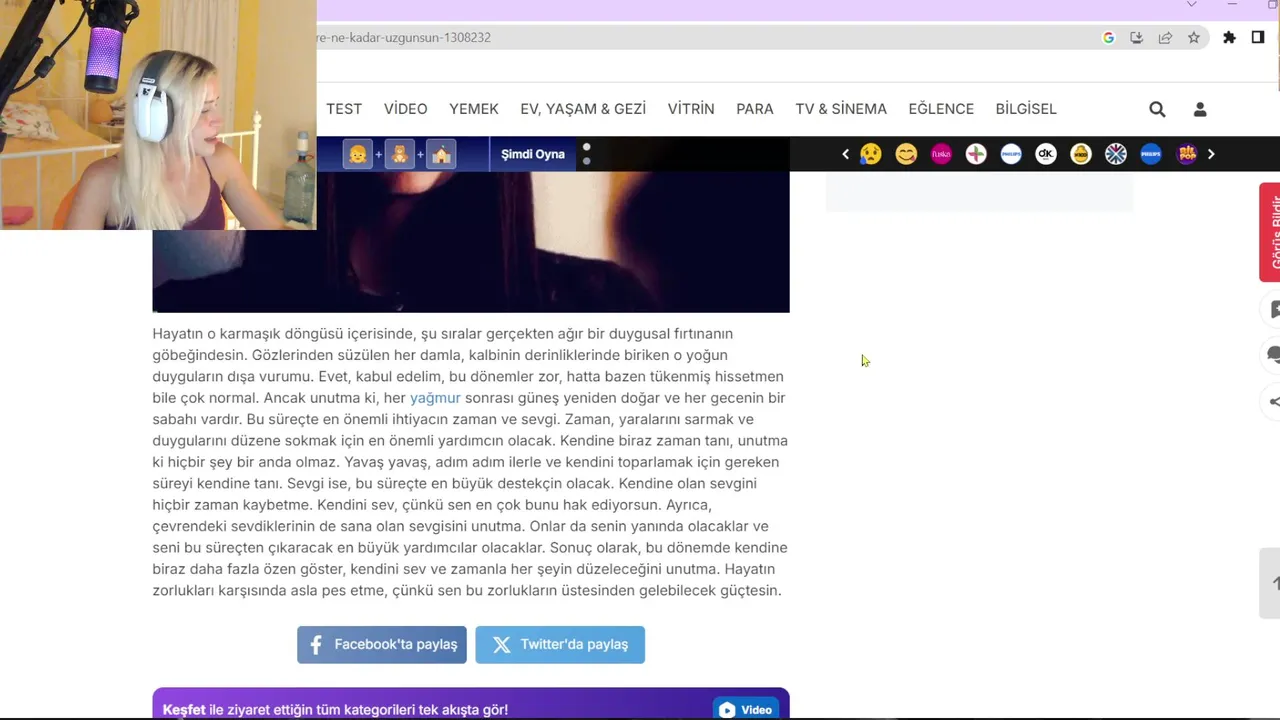Open the Görüş Bildir feedback tab
The height and width of the screenshot is (720, 1280).
1270,232
